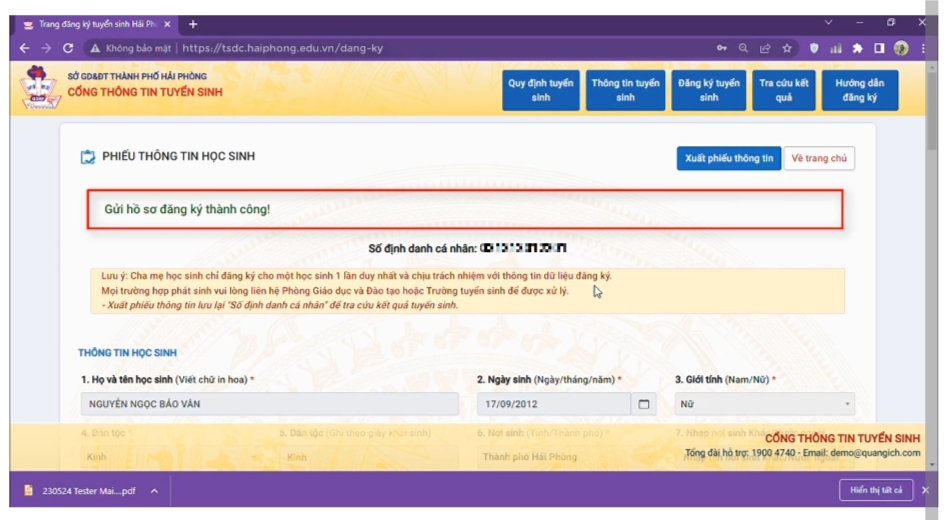Open the Hướng dẫn đăng ký page
The image size is (952, 520).
[x=859, y=90]
